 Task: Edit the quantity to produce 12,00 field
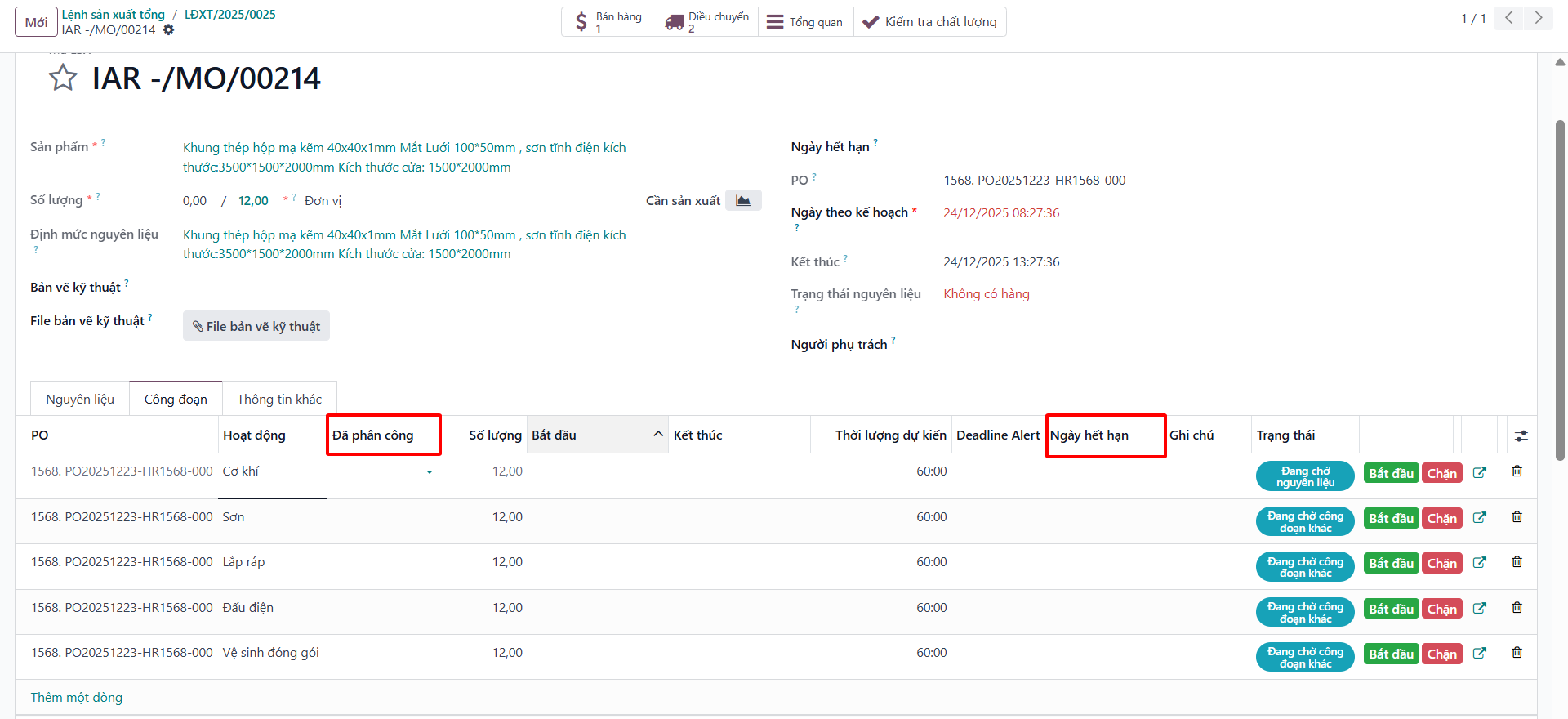click(253, 201)
